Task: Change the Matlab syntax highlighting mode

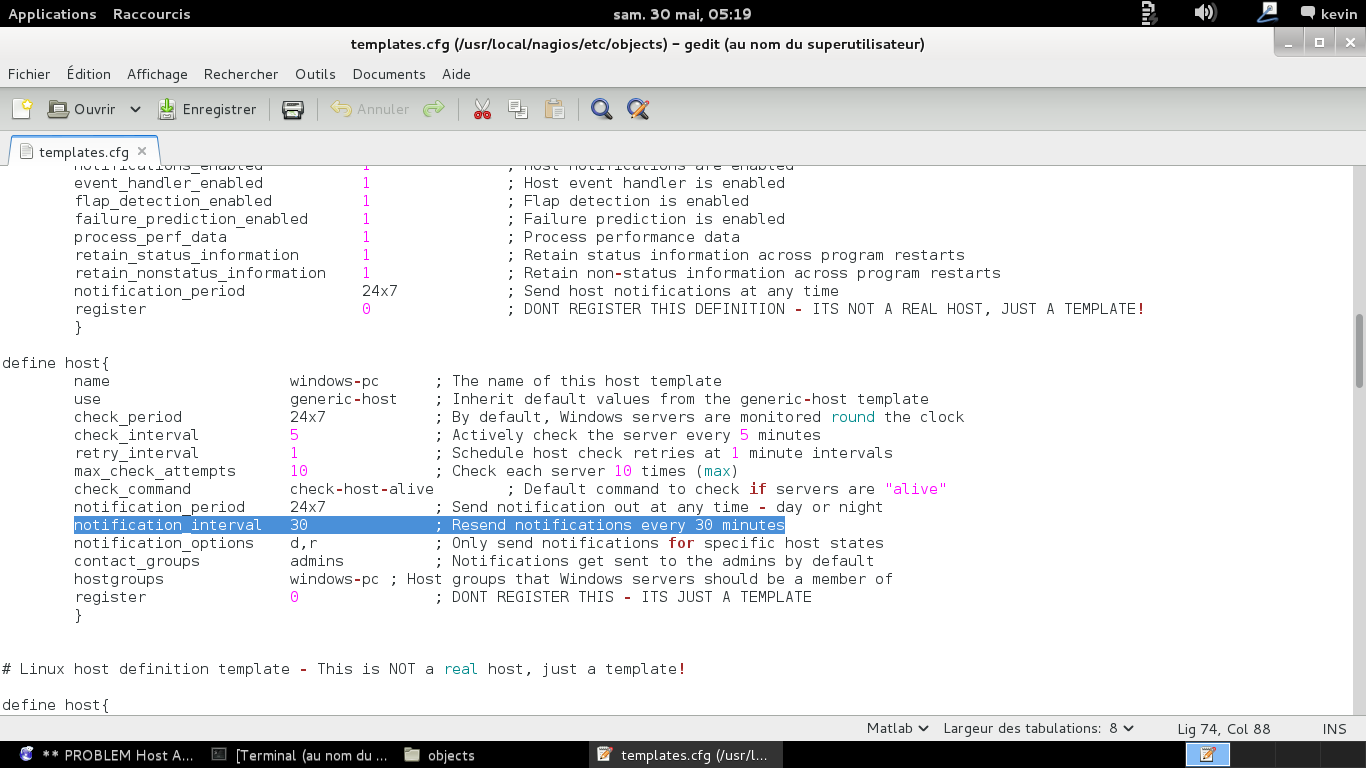Action: [897, 729]
